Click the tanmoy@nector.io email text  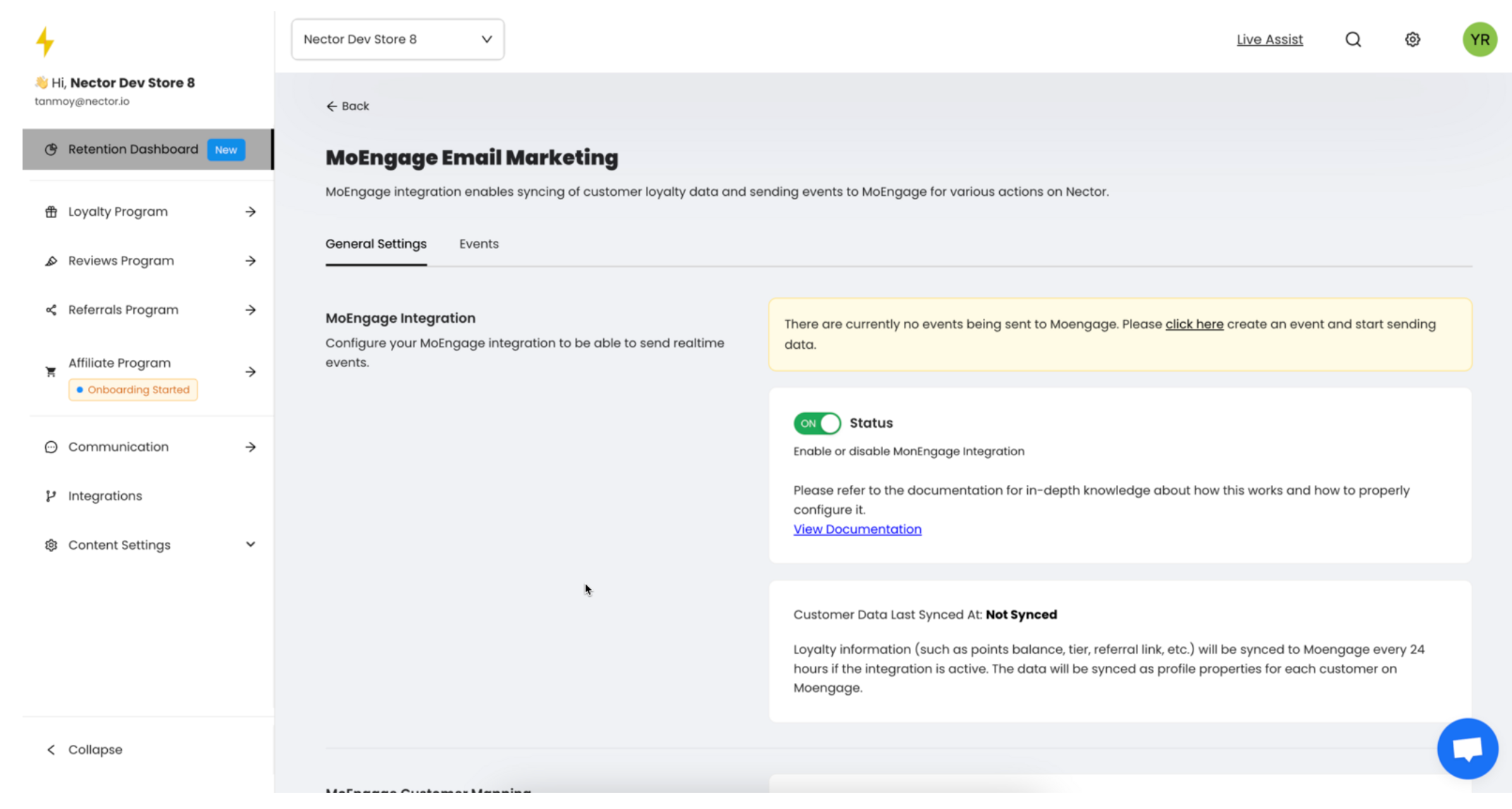pos(82,101)
